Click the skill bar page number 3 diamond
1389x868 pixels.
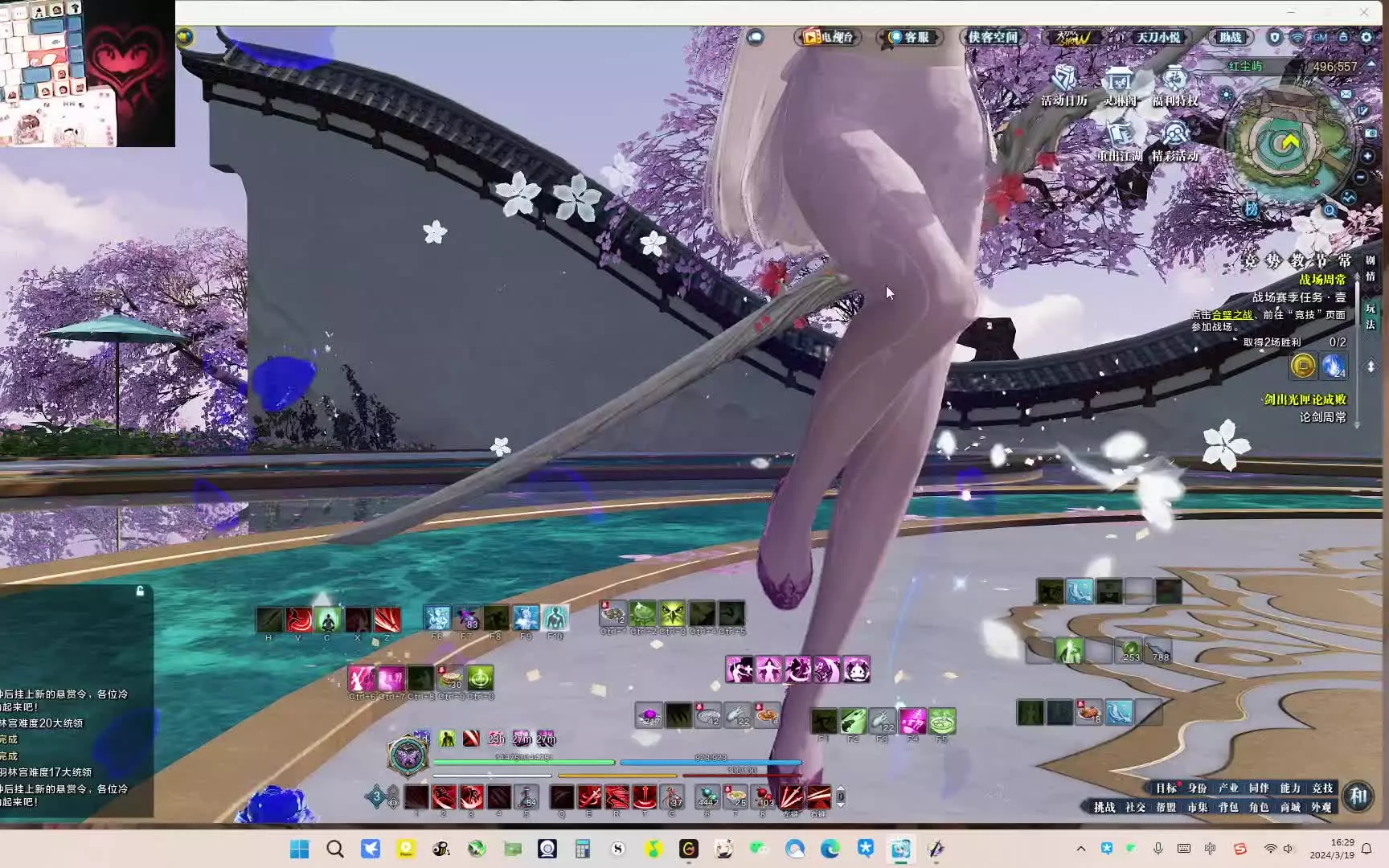tap(376, 796)
